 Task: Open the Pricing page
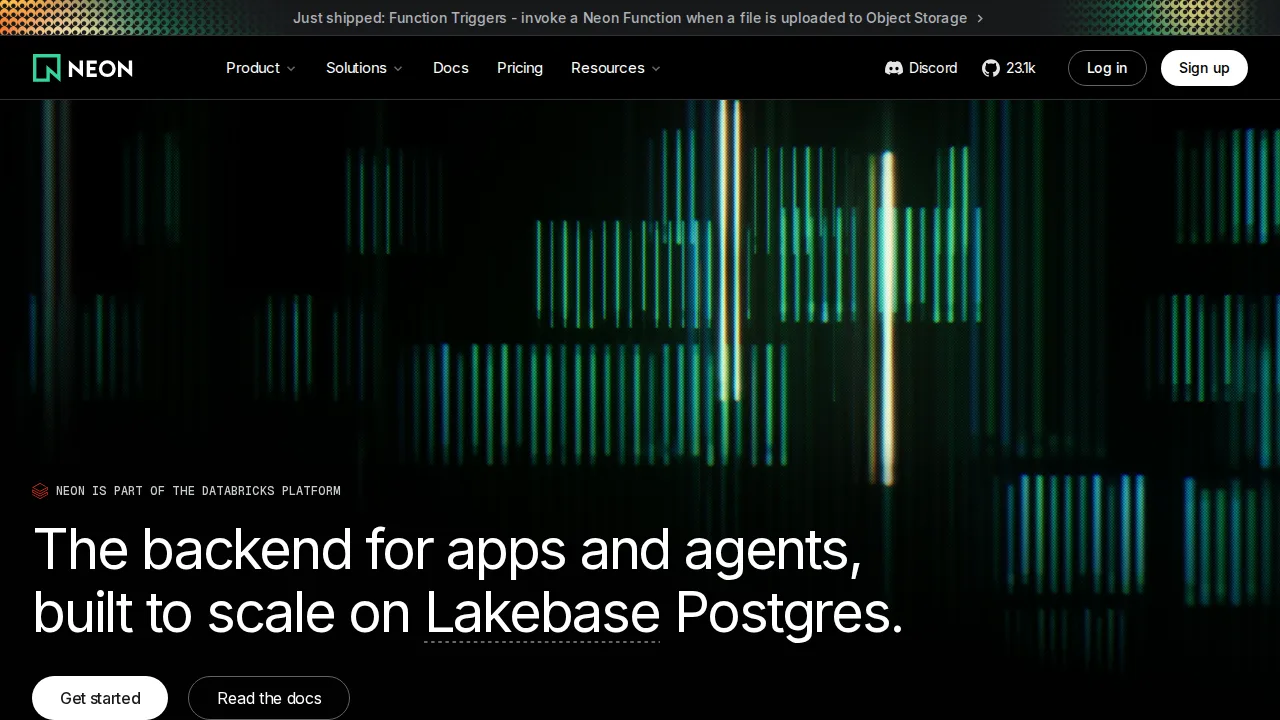tap(520, 68)
